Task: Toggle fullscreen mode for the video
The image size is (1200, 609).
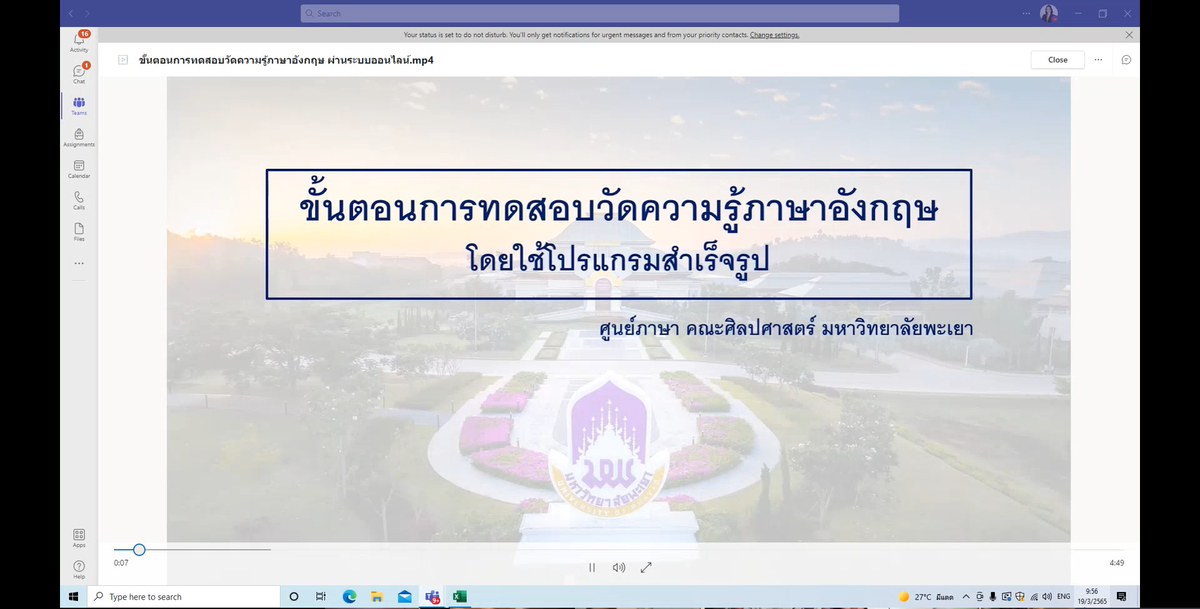Action: pyautogui.click(x=646, y=567)
